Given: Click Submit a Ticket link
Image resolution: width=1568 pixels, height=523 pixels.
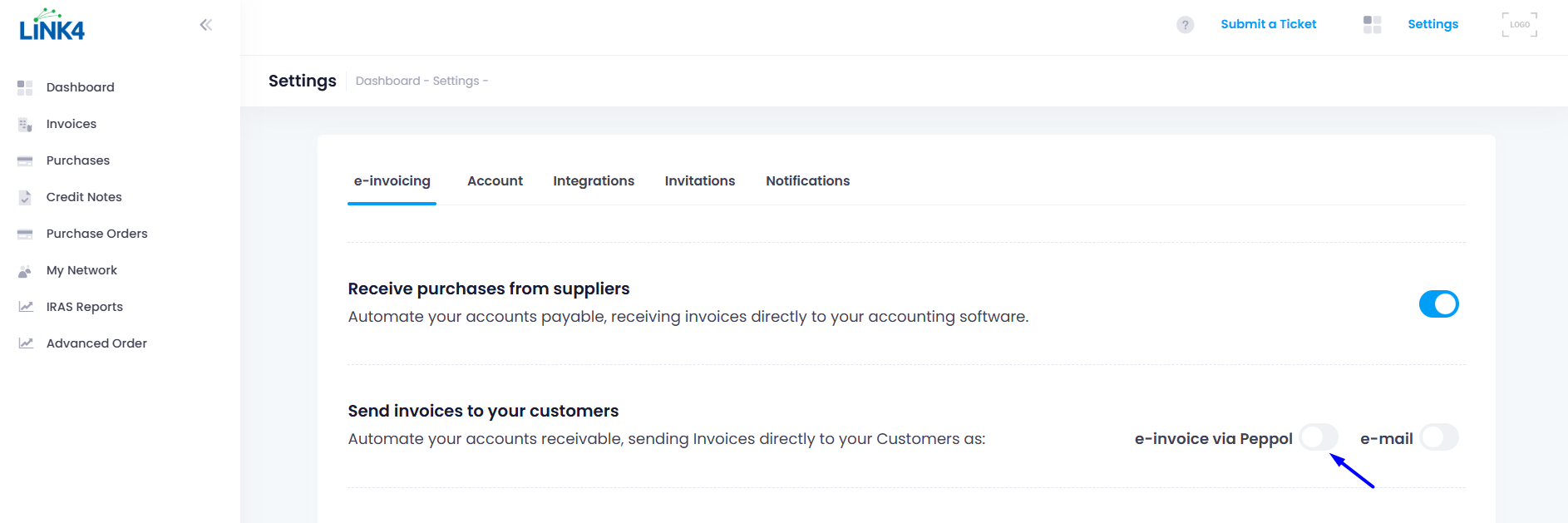Looking at the screenshot, I should [1268, 24].
